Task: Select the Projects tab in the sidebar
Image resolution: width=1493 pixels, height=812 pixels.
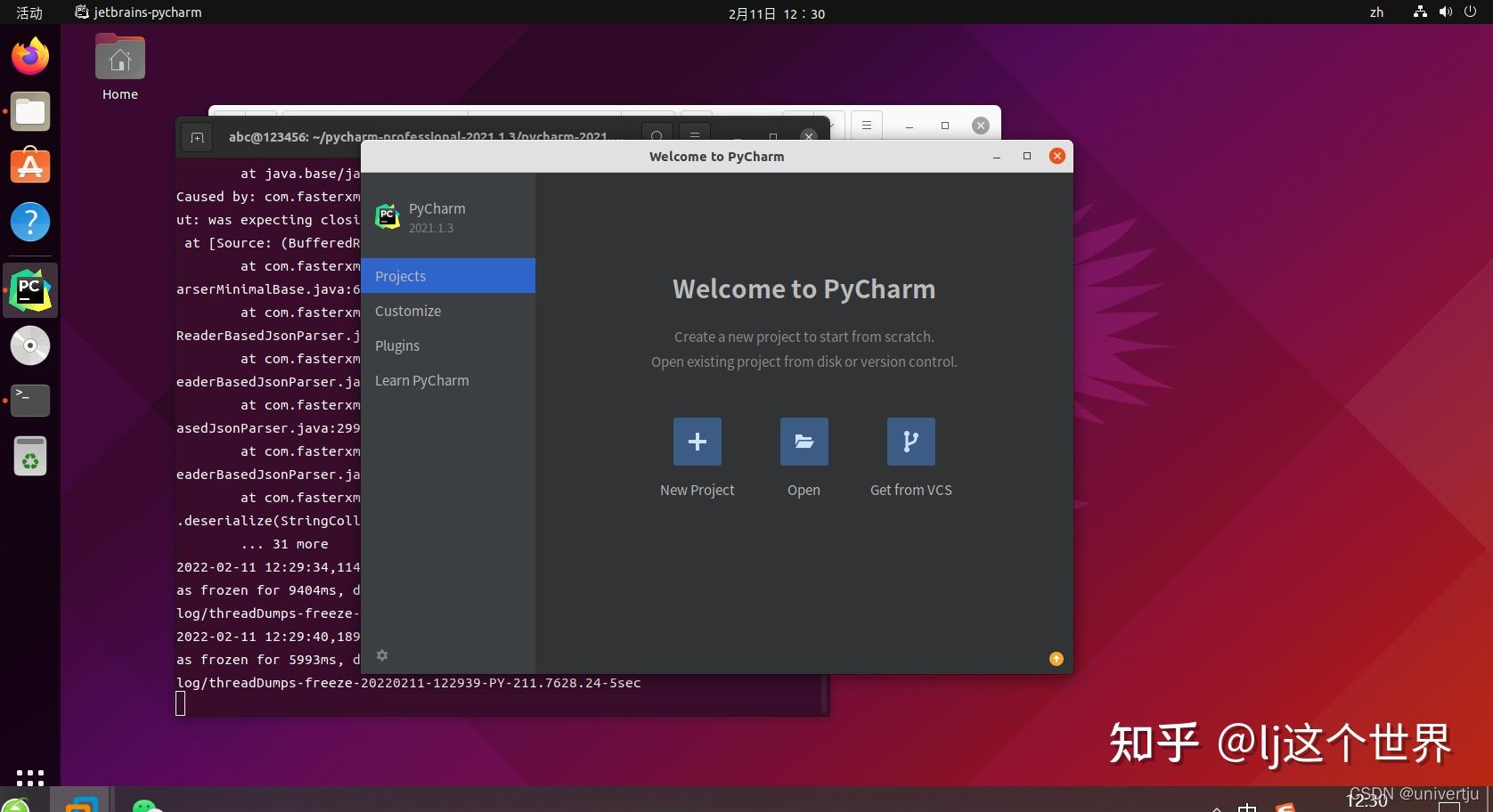Action: point(400,276)
